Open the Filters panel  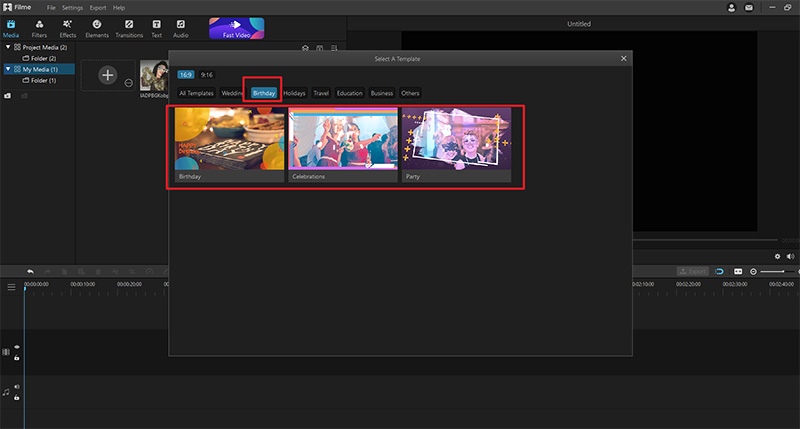[39, 29]
